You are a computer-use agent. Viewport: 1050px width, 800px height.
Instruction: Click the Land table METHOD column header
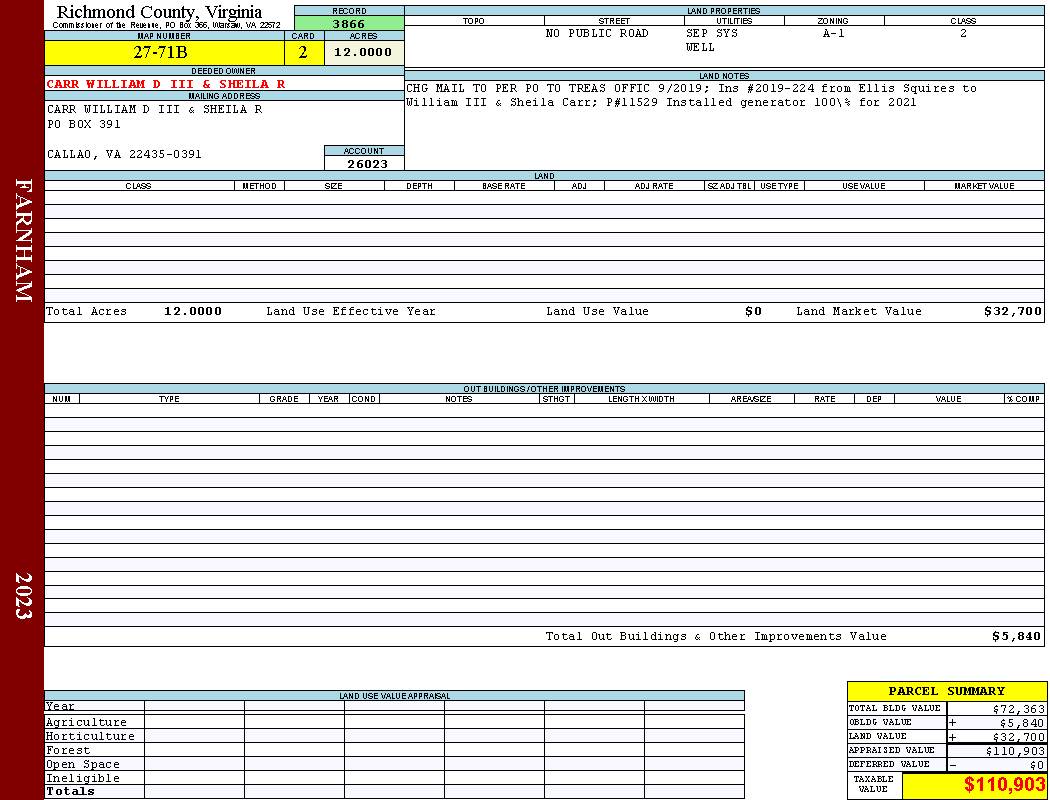[x=259, y=186]
